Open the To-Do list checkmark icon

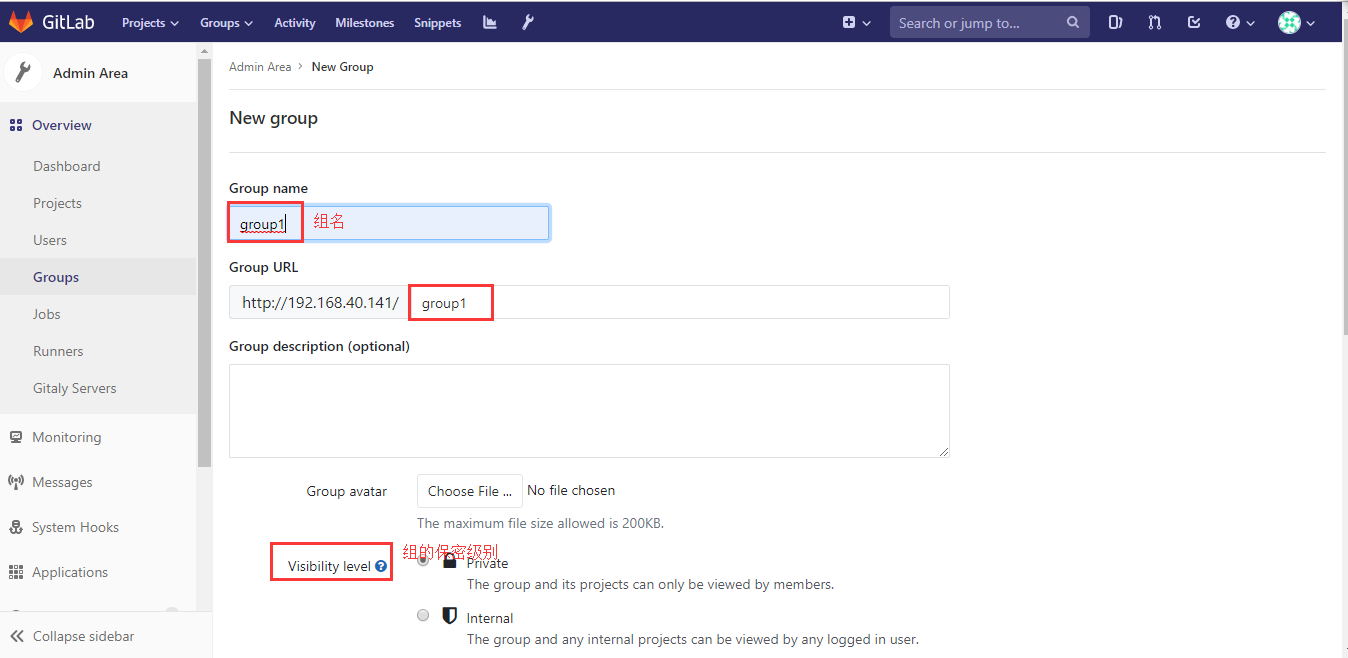click(x=1193, y=22)
